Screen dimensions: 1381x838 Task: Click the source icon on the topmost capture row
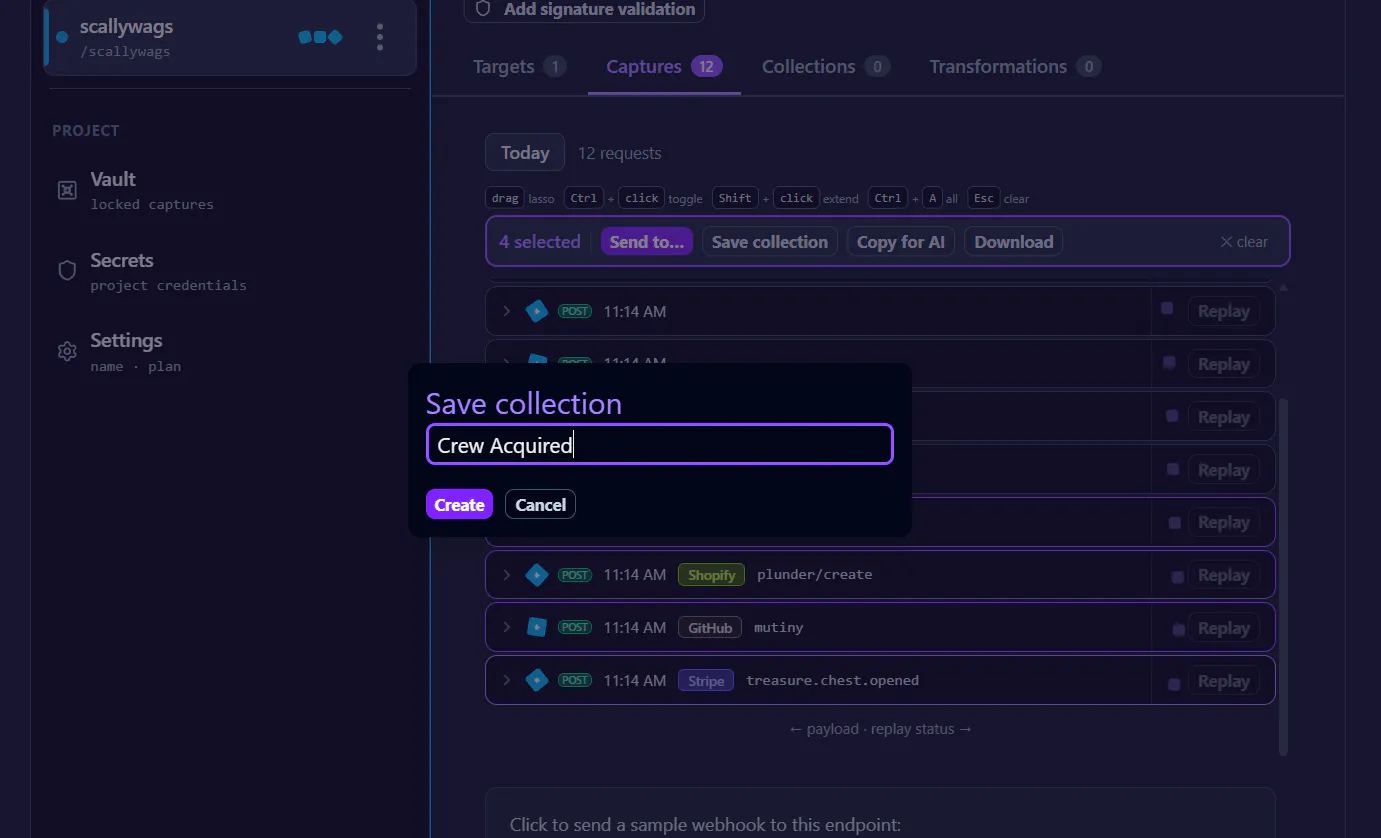click(537, 312)
